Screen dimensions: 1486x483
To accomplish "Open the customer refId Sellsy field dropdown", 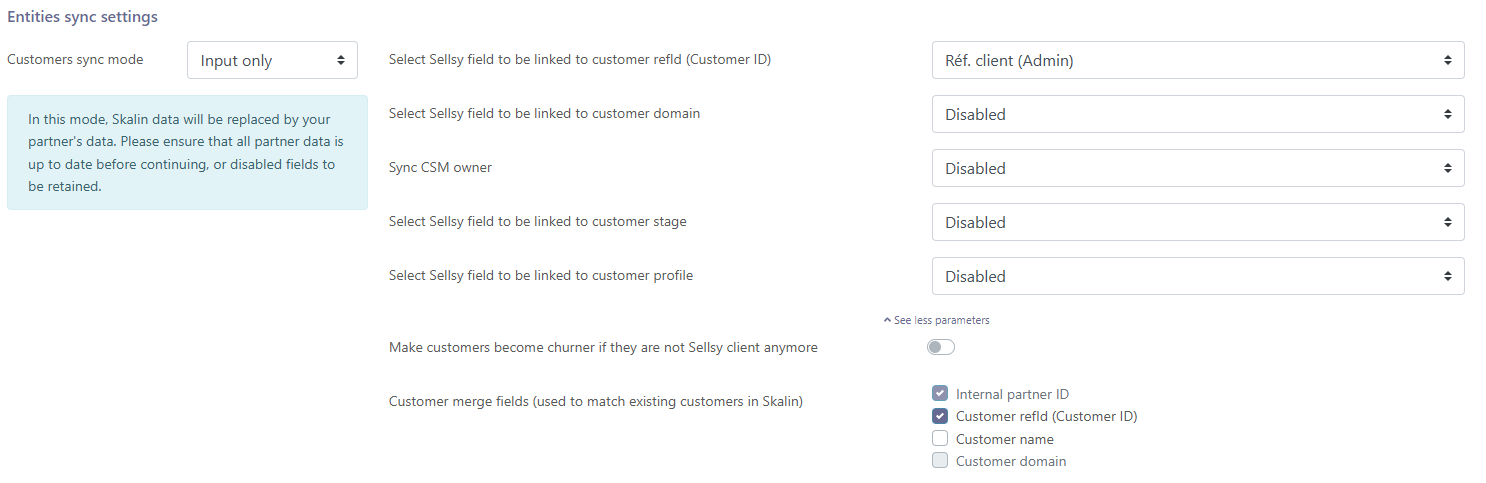I will point(1197,60).
